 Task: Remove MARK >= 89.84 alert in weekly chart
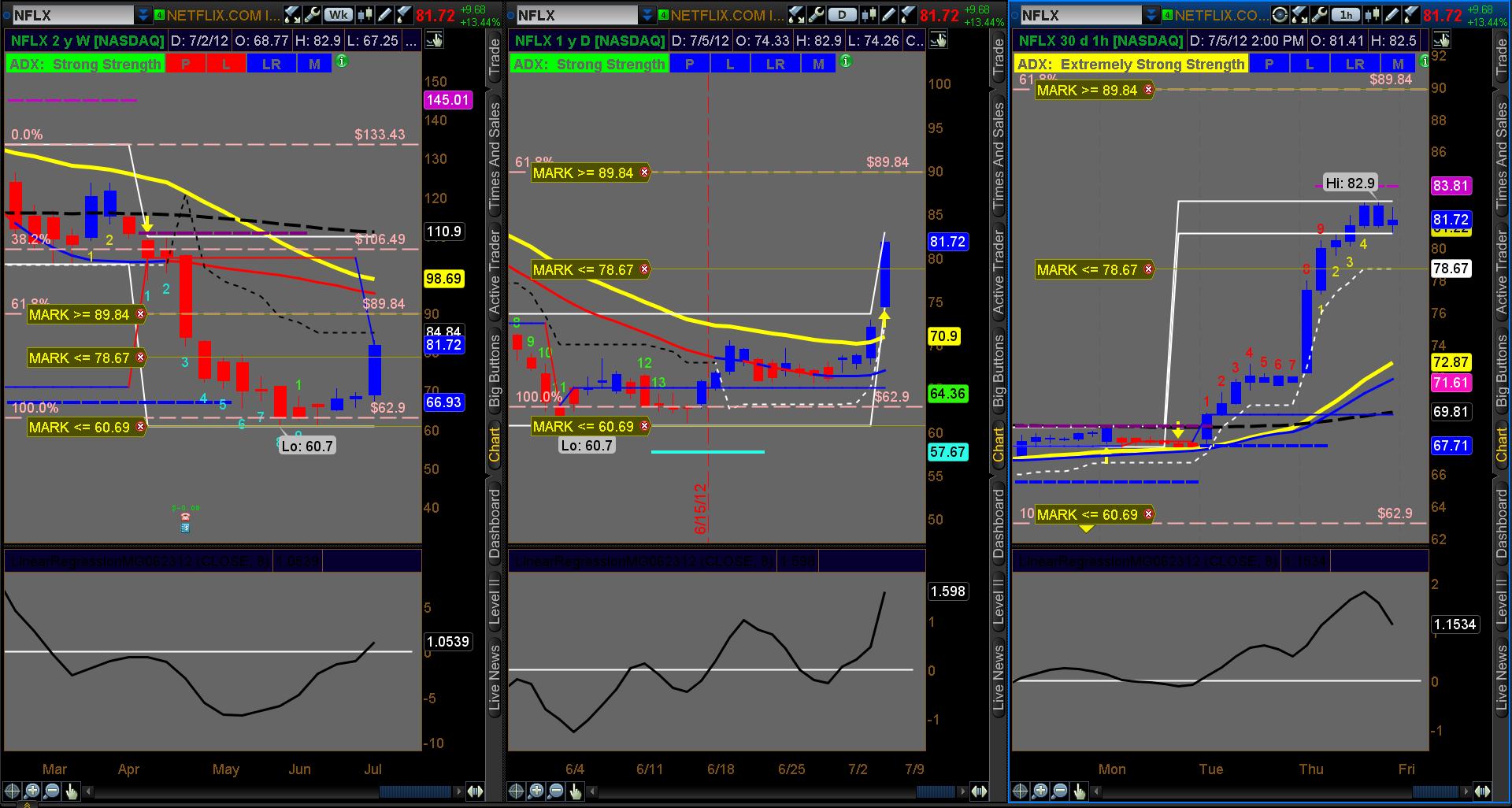[x=141, y=314]
